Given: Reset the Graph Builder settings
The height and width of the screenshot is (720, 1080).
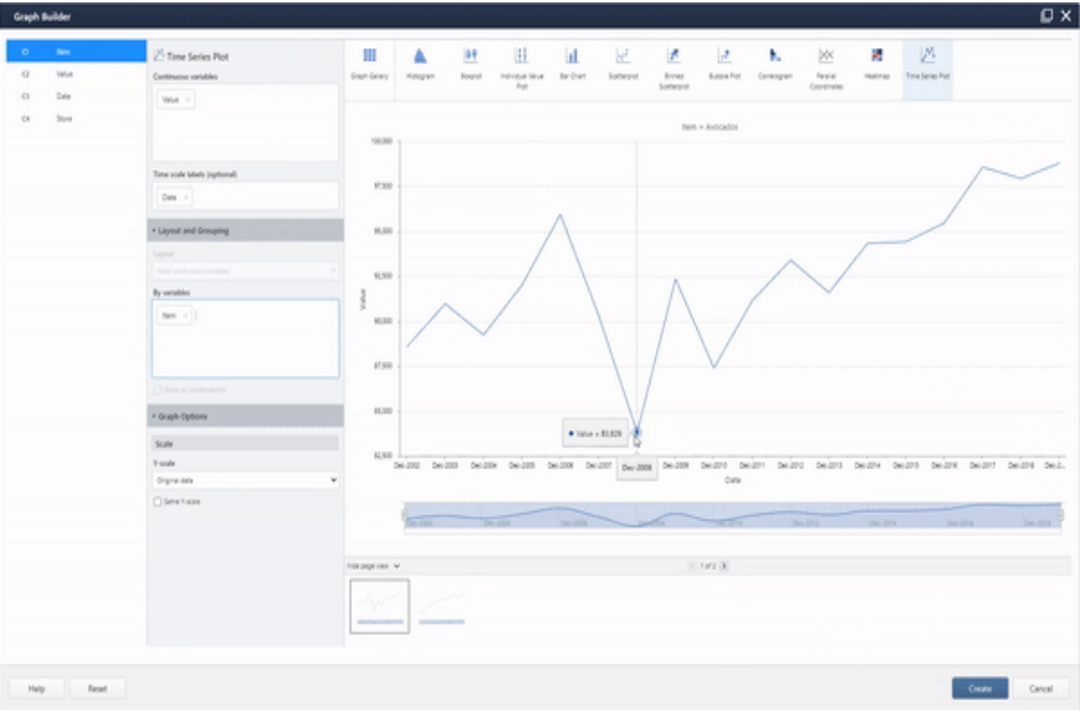Looking at the screenshot, I should click(x=97, y=688).
